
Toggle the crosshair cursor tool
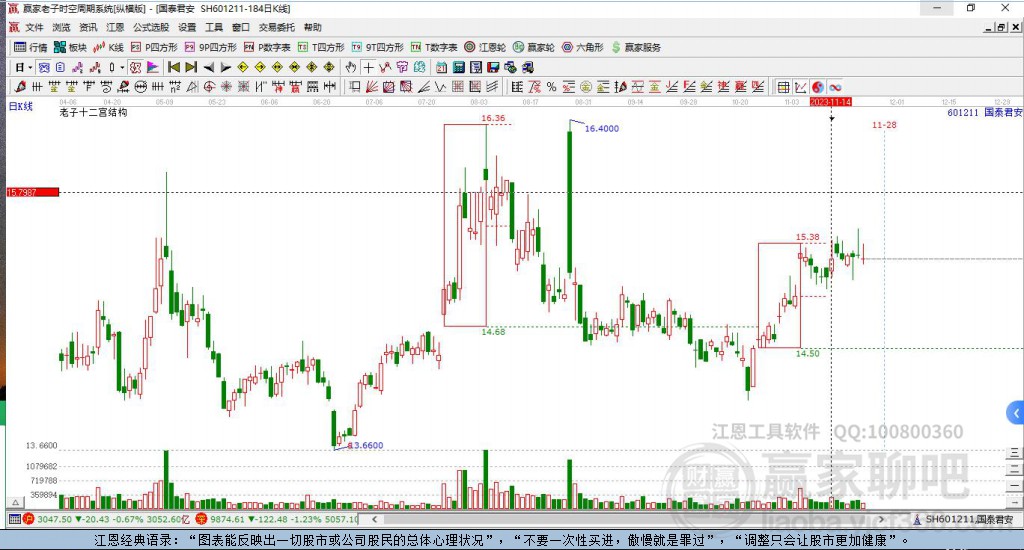click(368, 67)
